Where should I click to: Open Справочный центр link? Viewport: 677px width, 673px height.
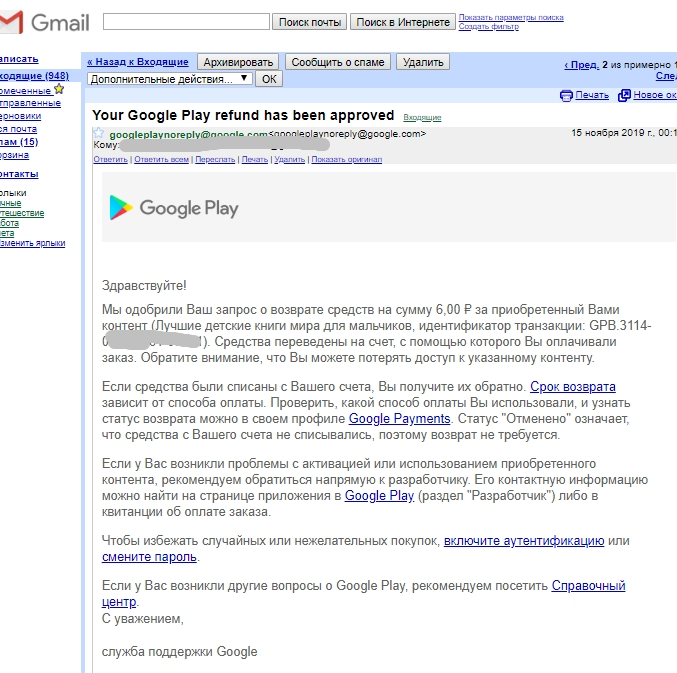click(588, 586)
